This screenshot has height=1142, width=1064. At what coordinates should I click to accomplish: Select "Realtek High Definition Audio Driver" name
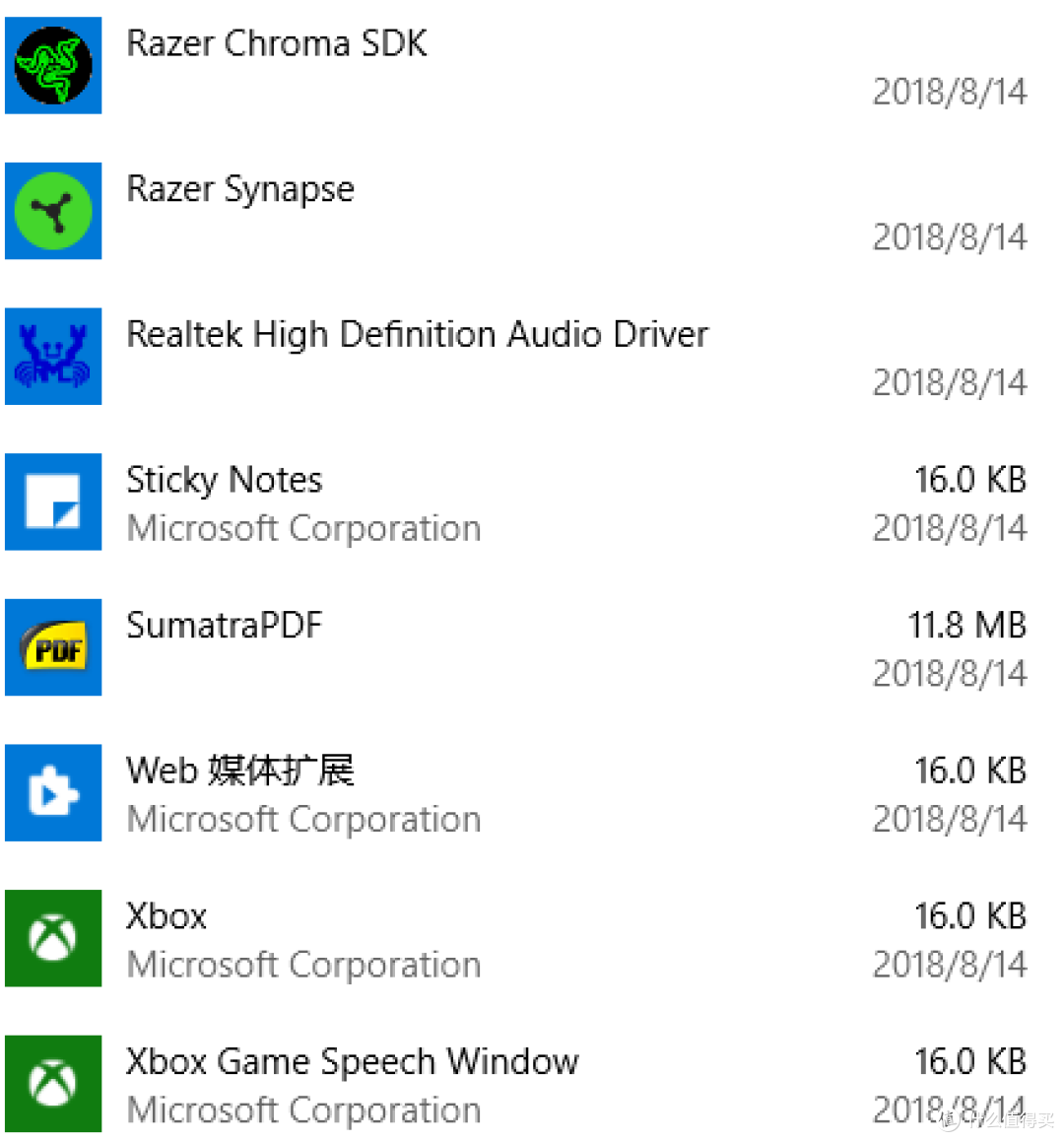pos(418,335)
